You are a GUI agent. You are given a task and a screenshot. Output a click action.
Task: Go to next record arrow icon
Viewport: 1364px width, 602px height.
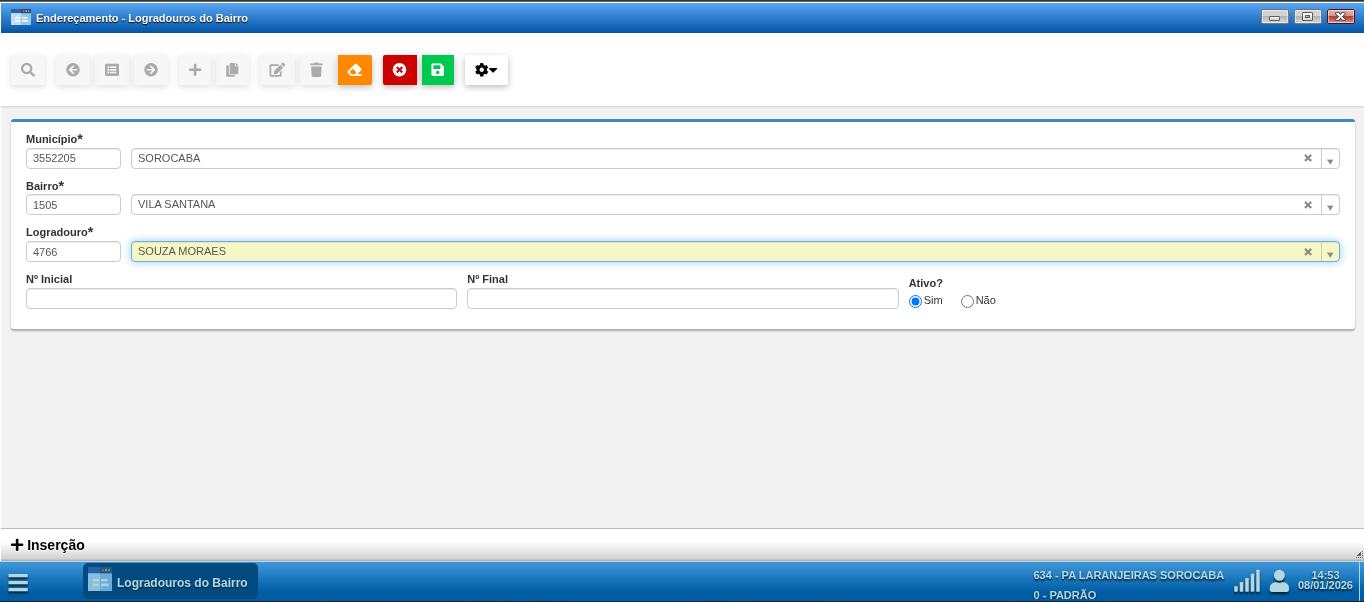(151, 70)
